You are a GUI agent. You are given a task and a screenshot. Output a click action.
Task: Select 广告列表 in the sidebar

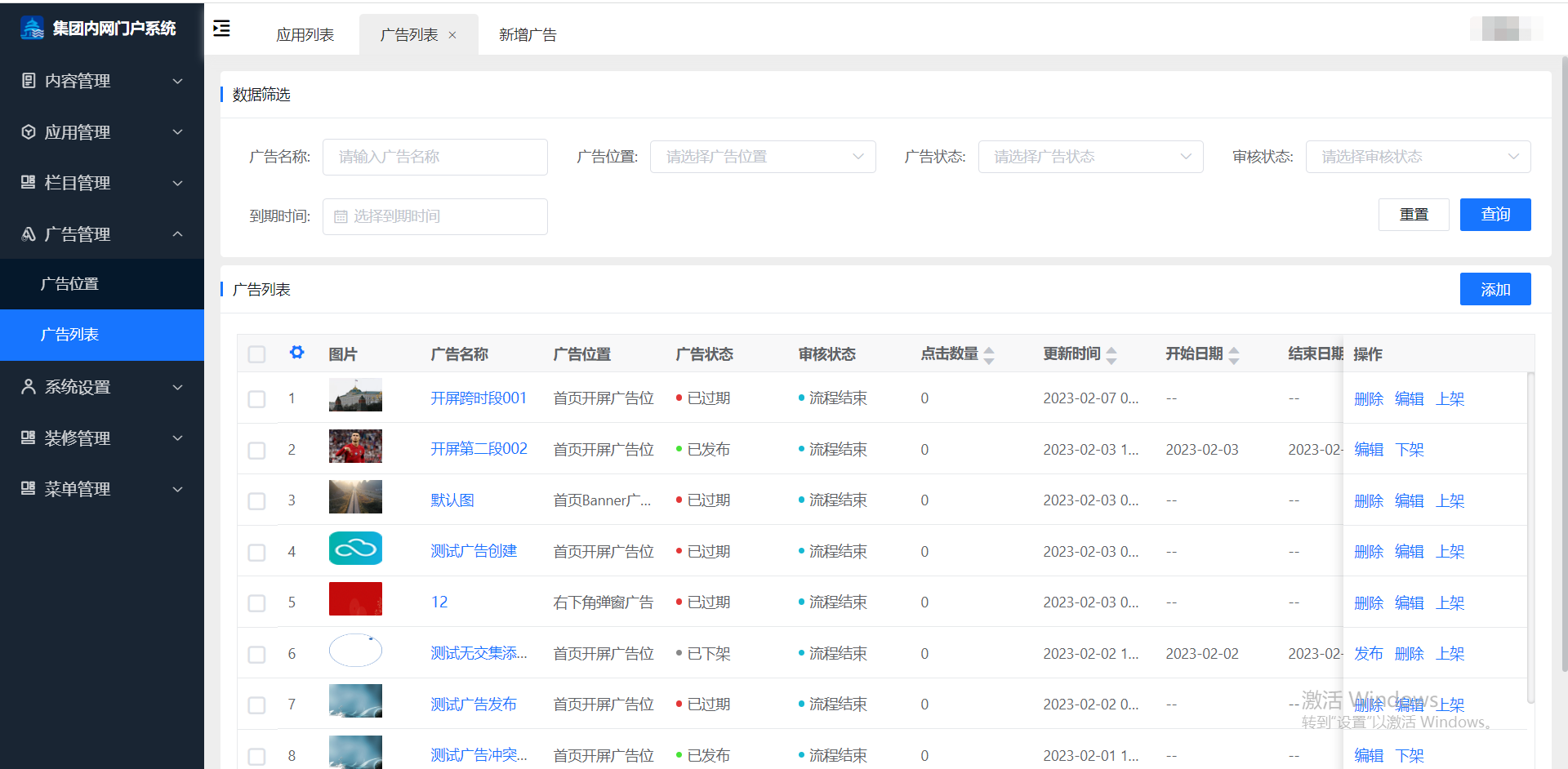[102, 335]
